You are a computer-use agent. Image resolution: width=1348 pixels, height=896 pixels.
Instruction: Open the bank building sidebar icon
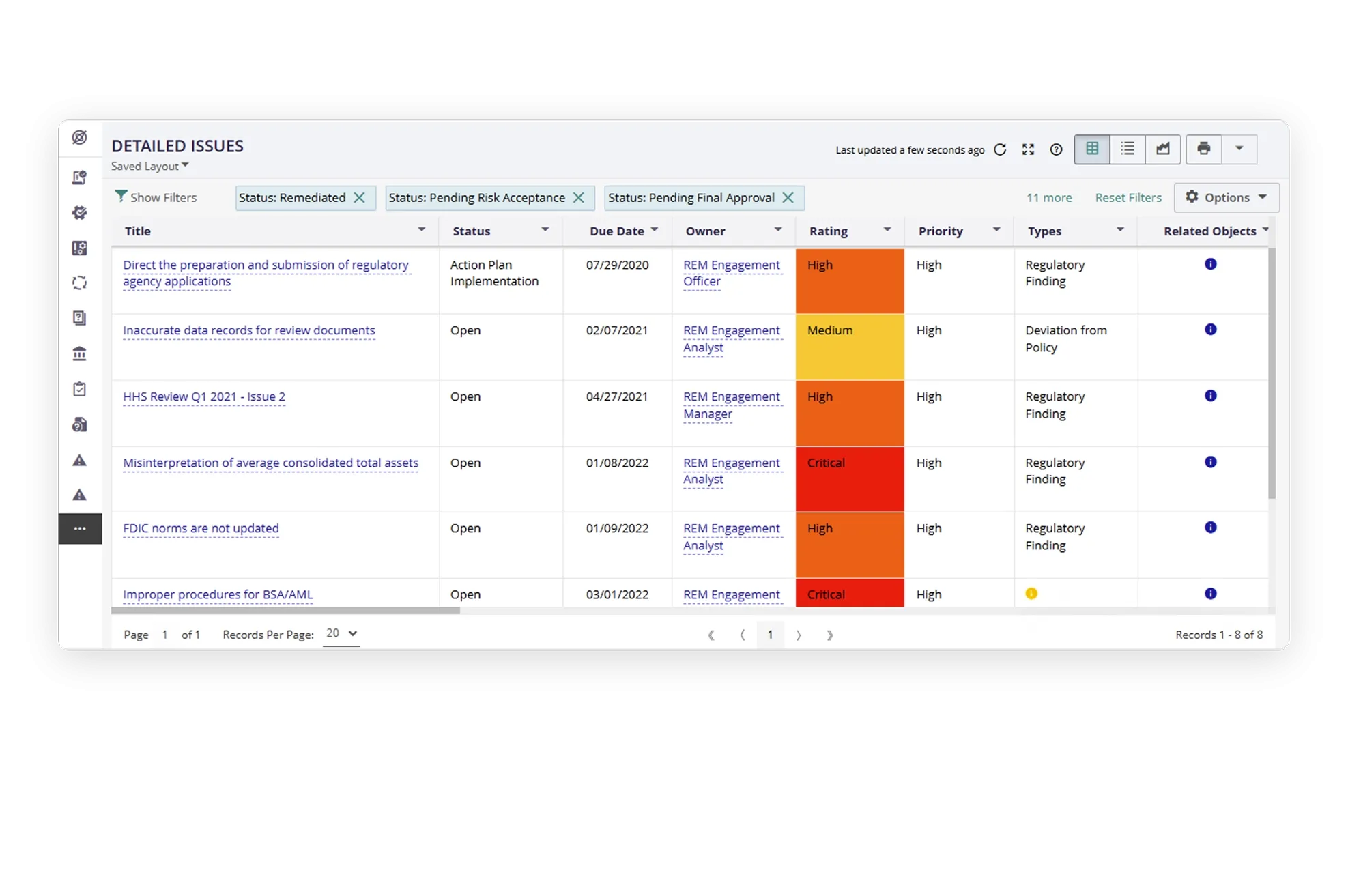80,353
